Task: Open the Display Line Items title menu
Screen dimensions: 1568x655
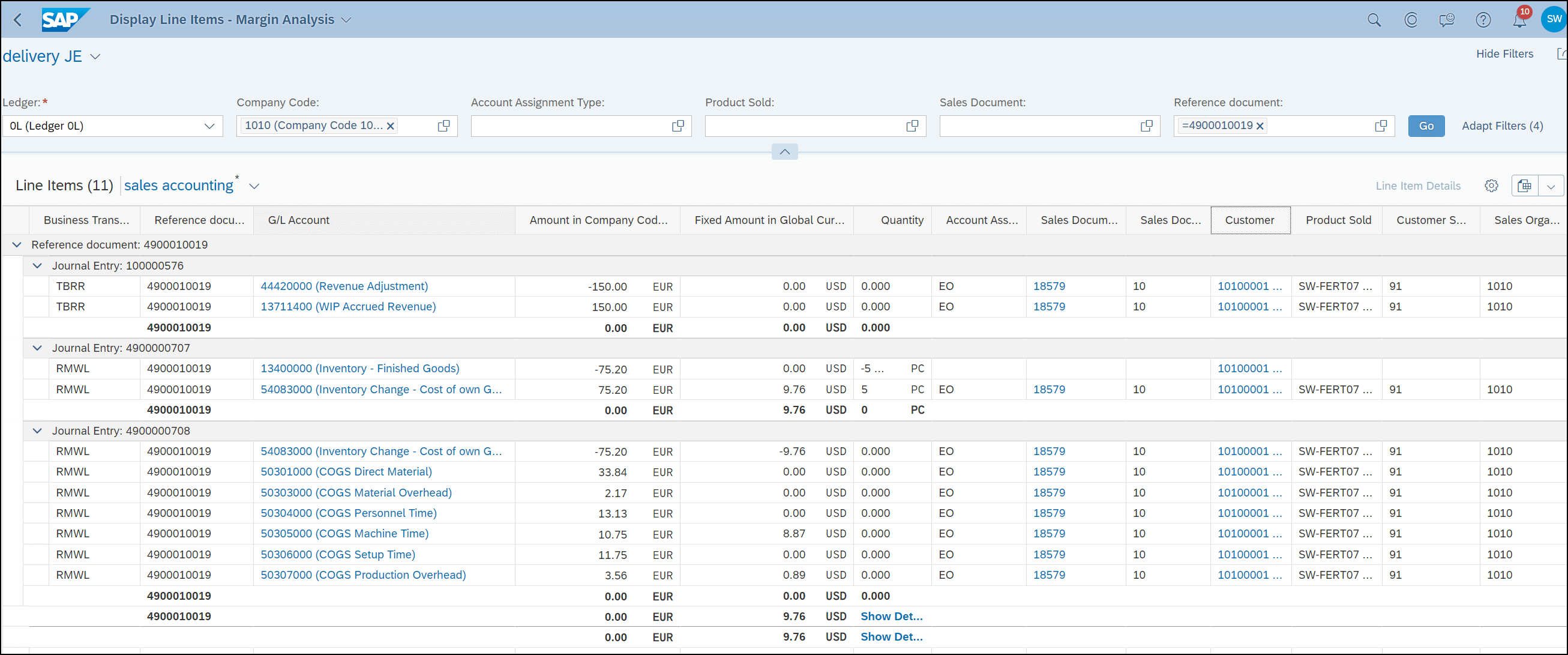Action: point(347,19)
